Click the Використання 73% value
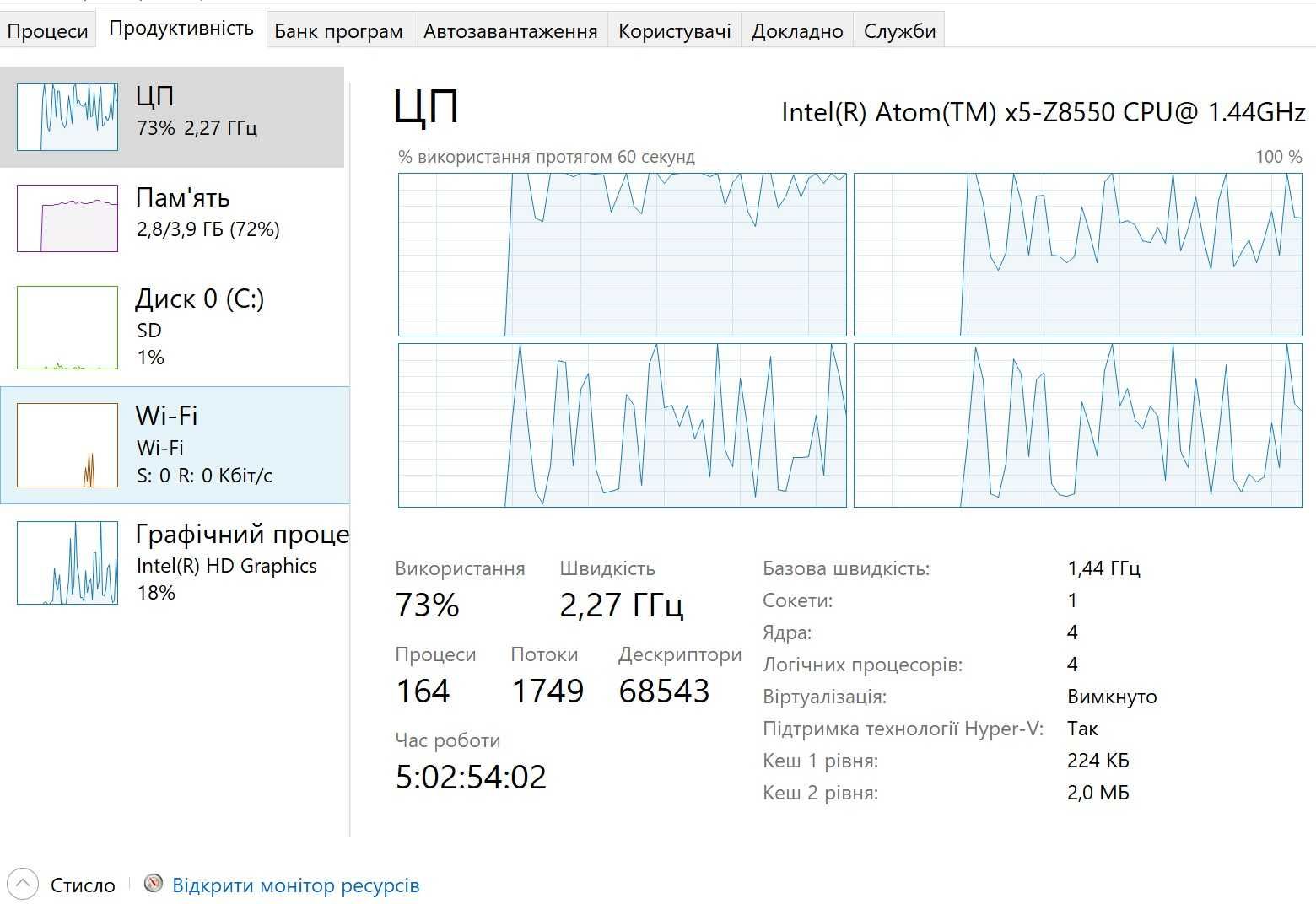1316x904 pixels. (x=428, y=605)
